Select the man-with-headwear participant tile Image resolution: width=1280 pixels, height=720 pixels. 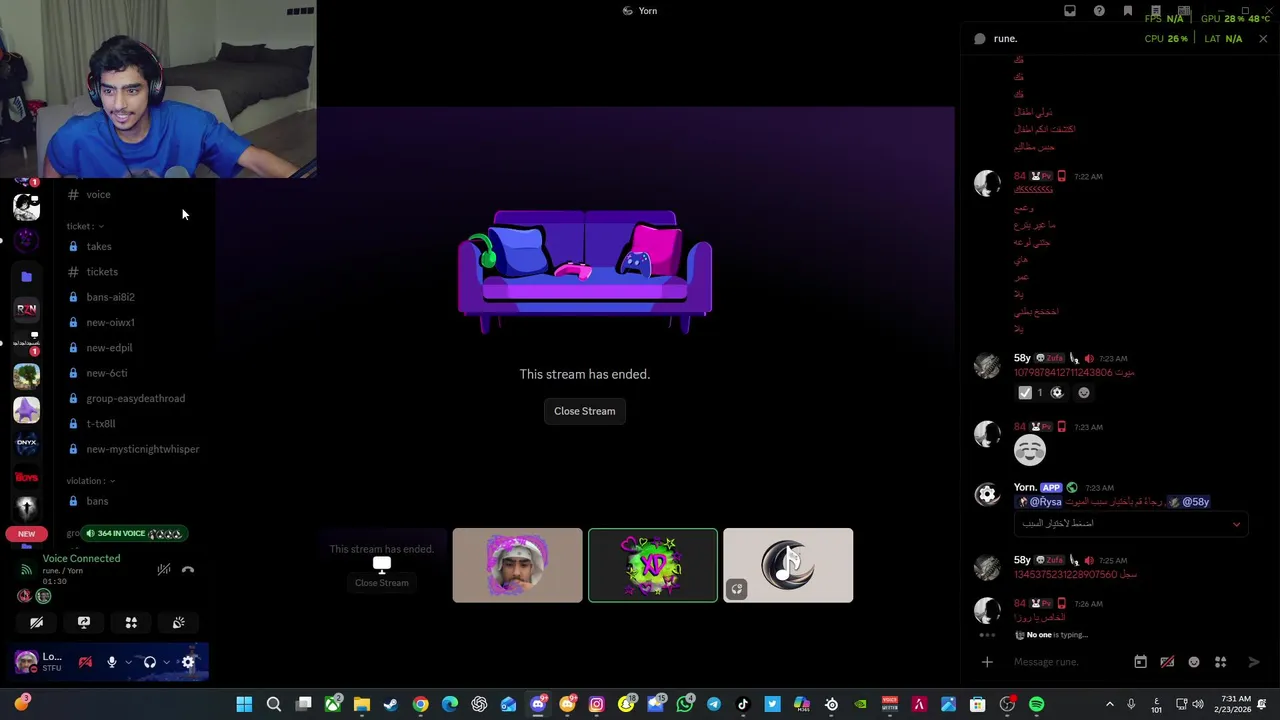(517, 565)
